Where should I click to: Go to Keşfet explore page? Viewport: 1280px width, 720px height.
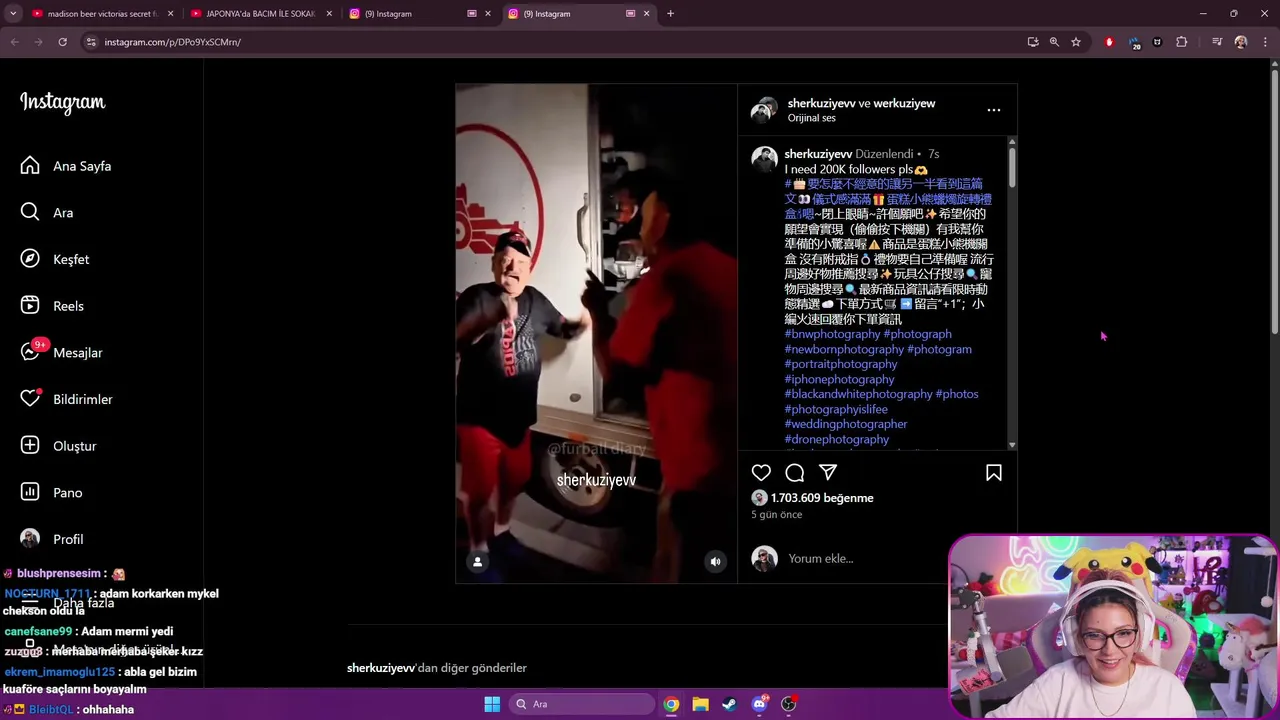click(55, 259)
